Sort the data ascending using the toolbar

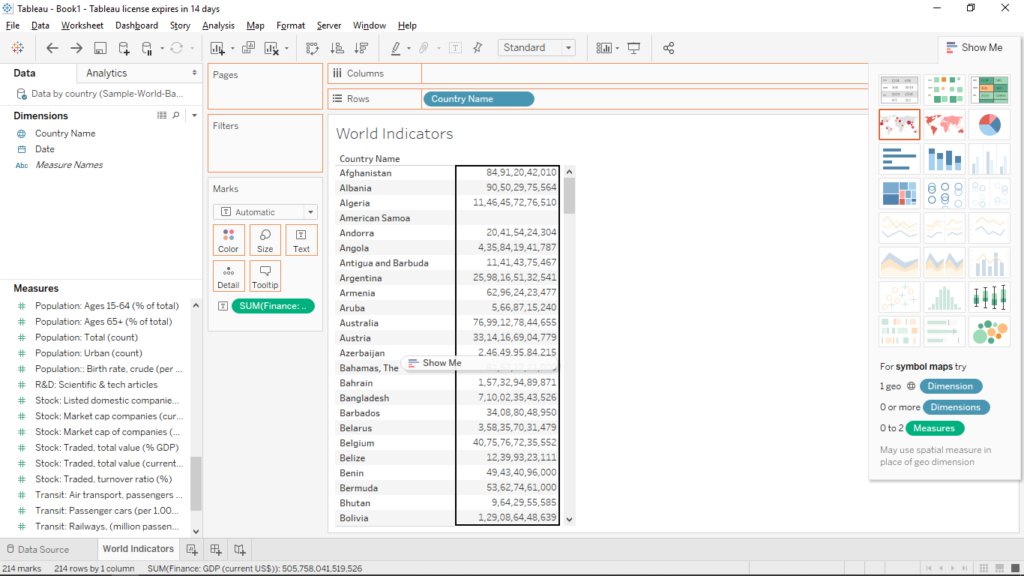click(339, 47)
